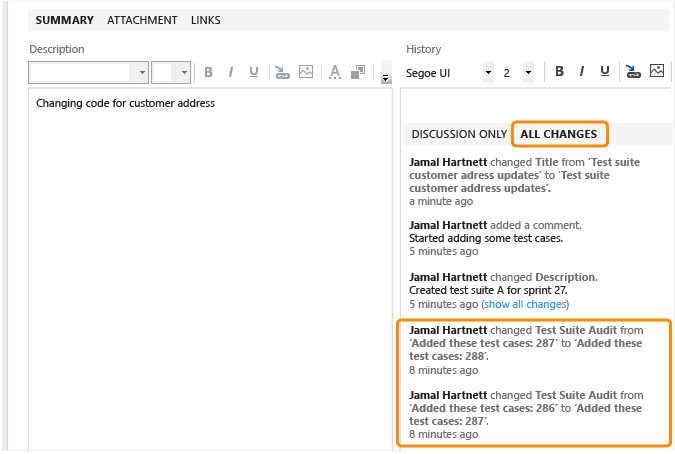Open History font size 2 dropdown

click(x=528, y=73)
